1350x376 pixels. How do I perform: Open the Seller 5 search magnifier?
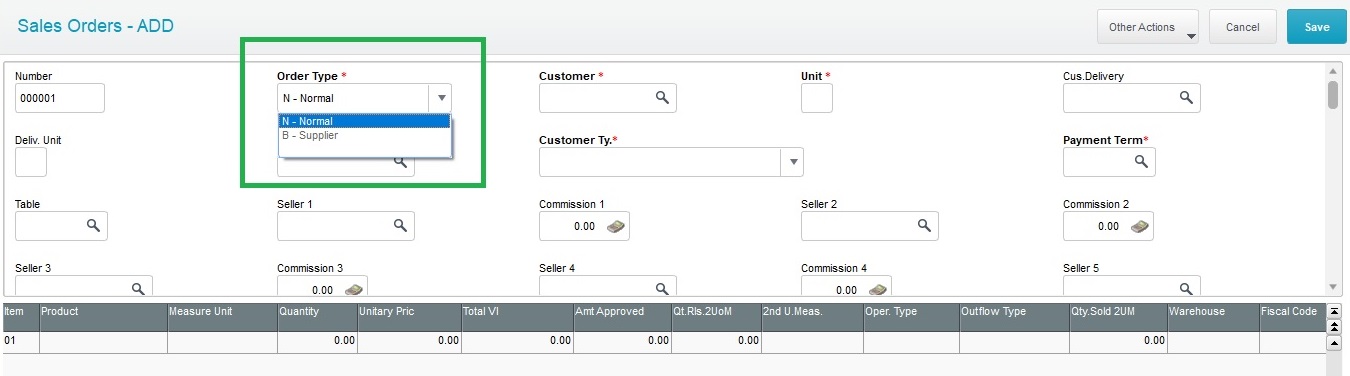pos(1185,288)
